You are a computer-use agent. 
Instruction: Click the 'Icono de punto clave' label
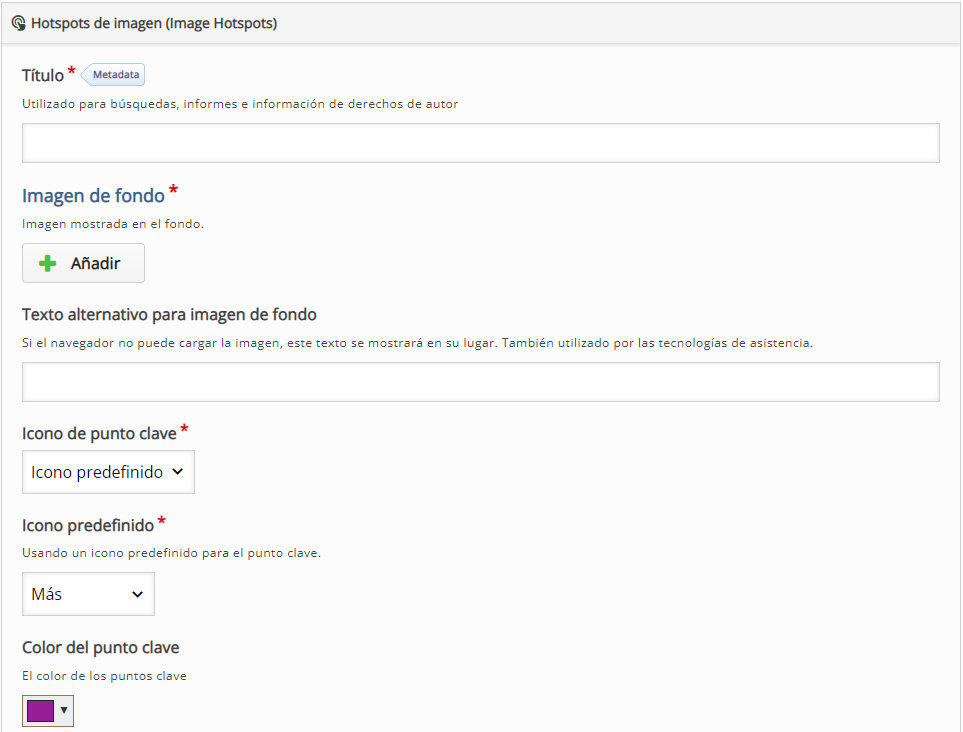click(99, 434)
